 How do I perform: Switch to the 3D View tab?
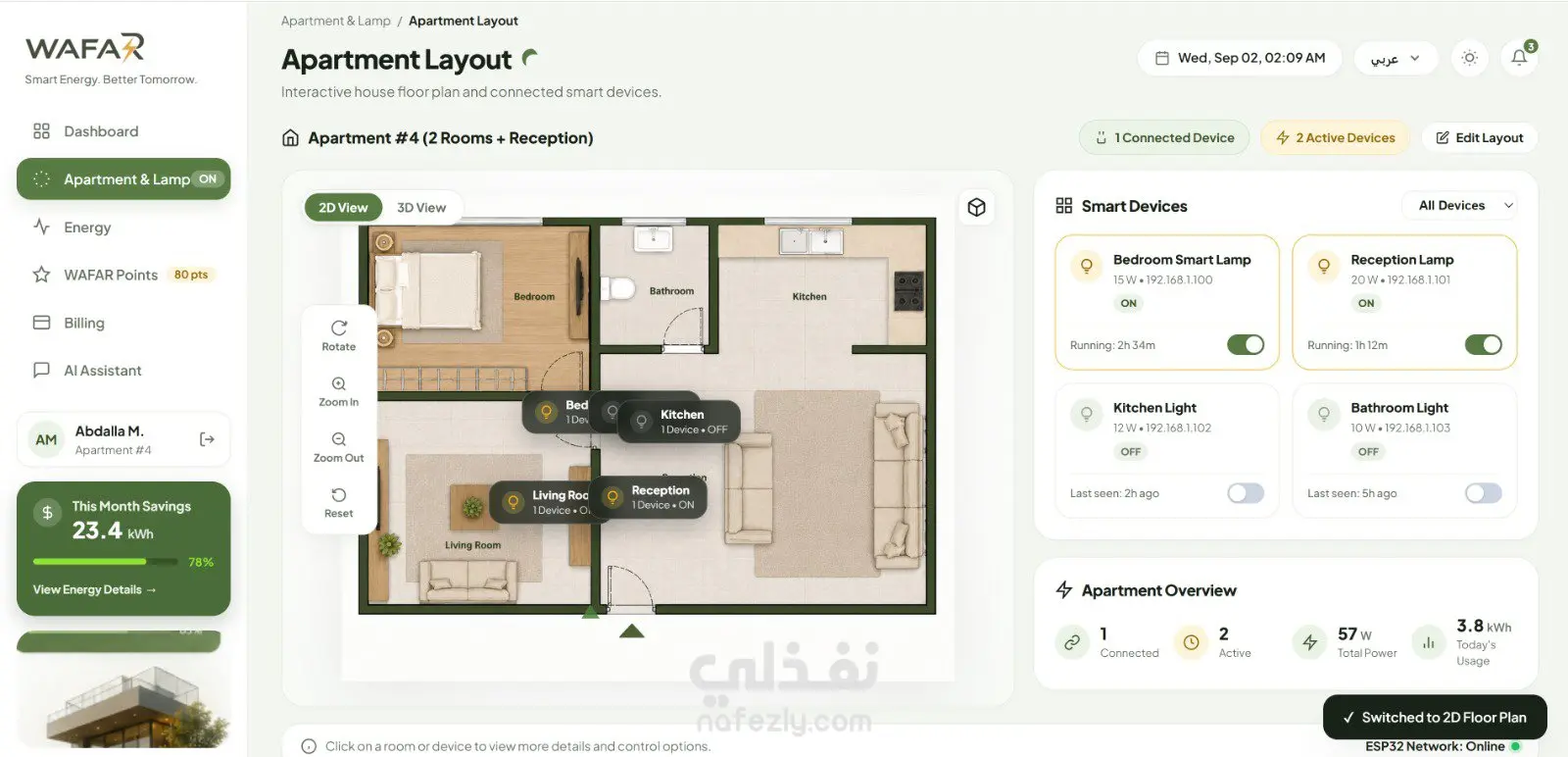421,207
